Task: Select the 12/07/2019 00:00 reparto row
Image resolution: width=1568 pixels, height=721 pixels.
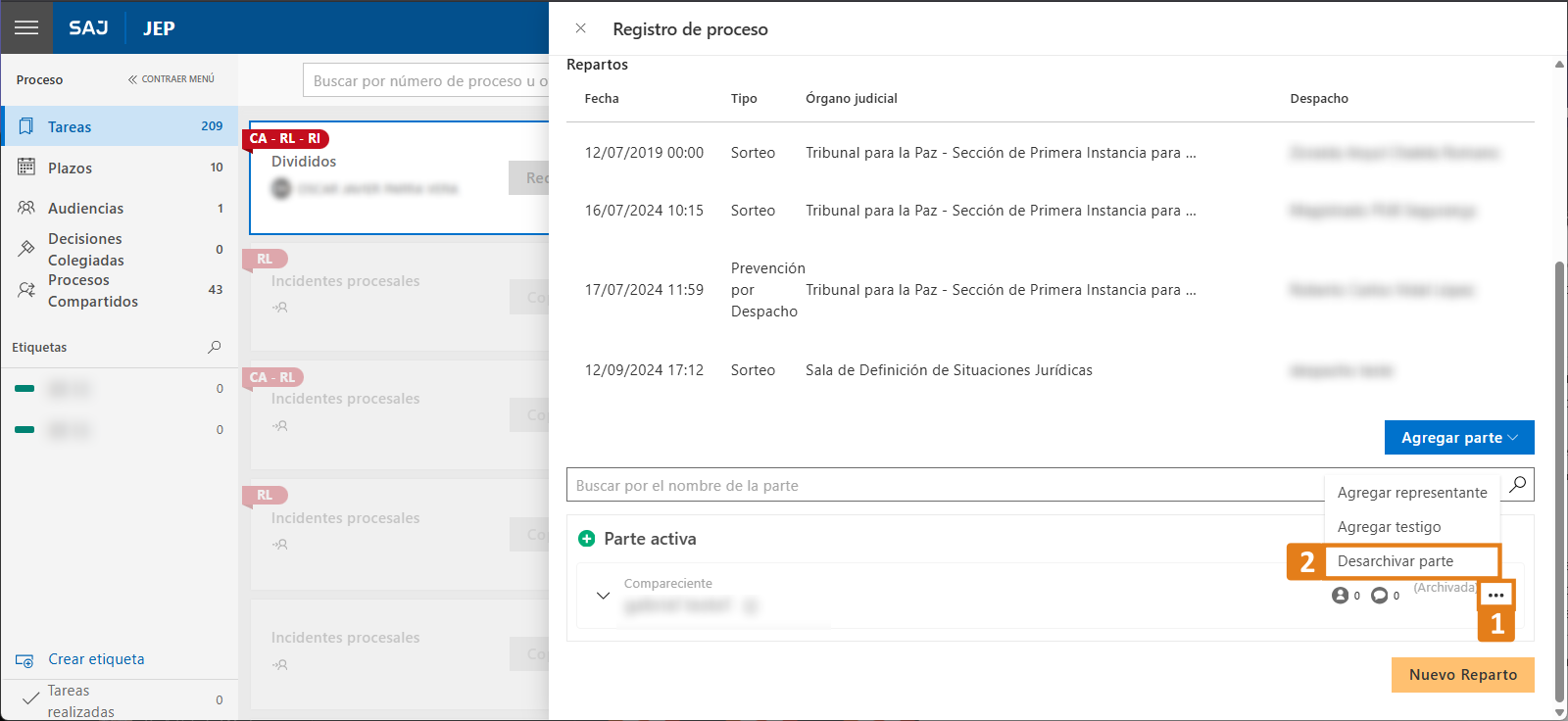Action: pos(1051,153)
